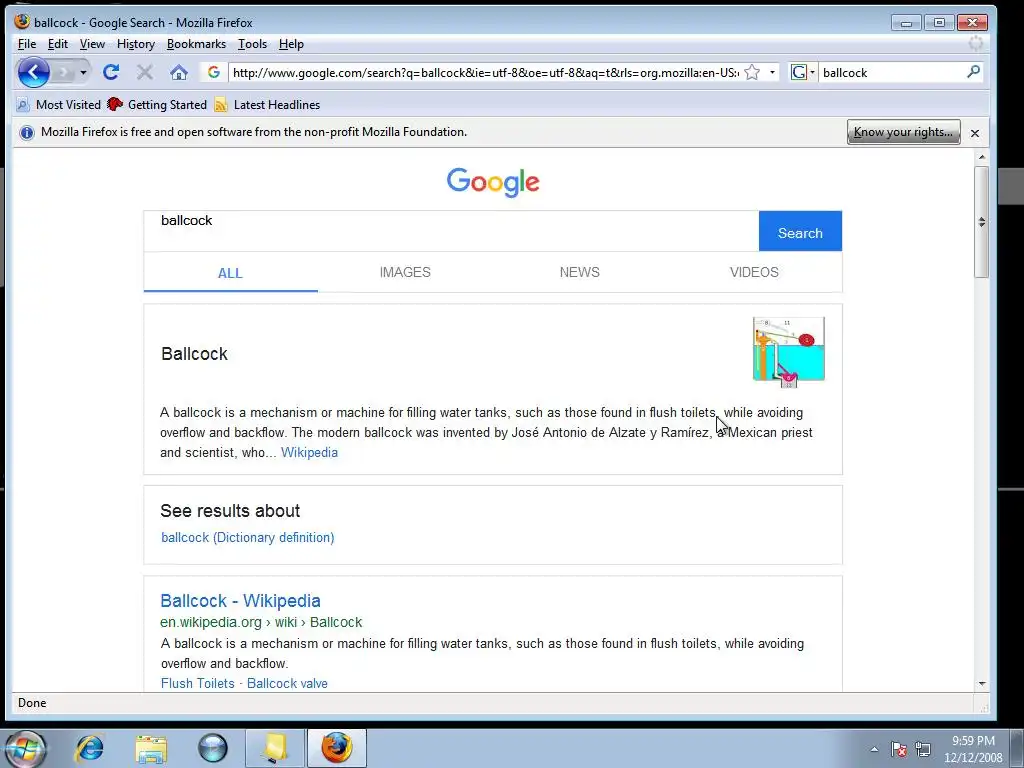
Task: Click the Done status bar text
Action: point(32,703)
